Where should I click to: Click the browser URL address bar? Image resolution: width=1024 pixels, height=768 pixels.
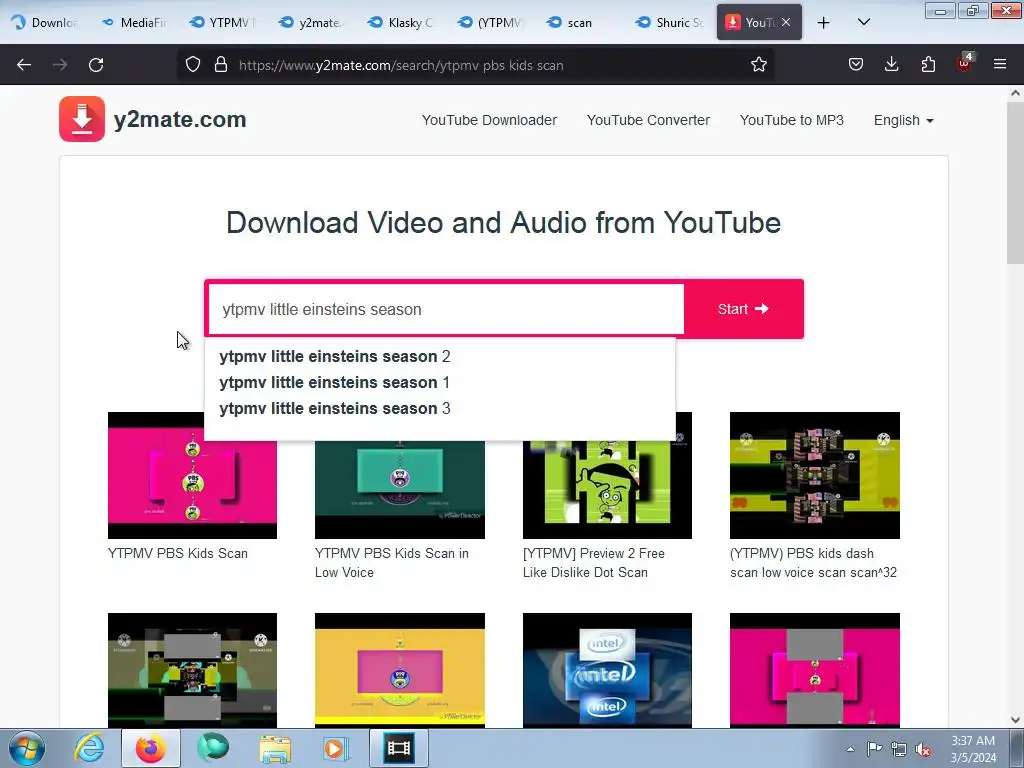pyautogui.click(x=477, y=65)
